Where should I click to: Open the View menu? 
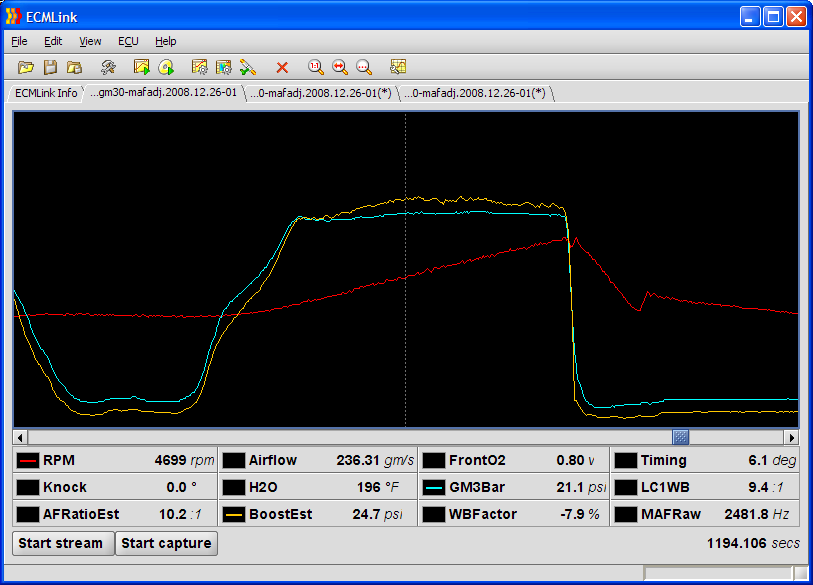(x=90, y=41)
